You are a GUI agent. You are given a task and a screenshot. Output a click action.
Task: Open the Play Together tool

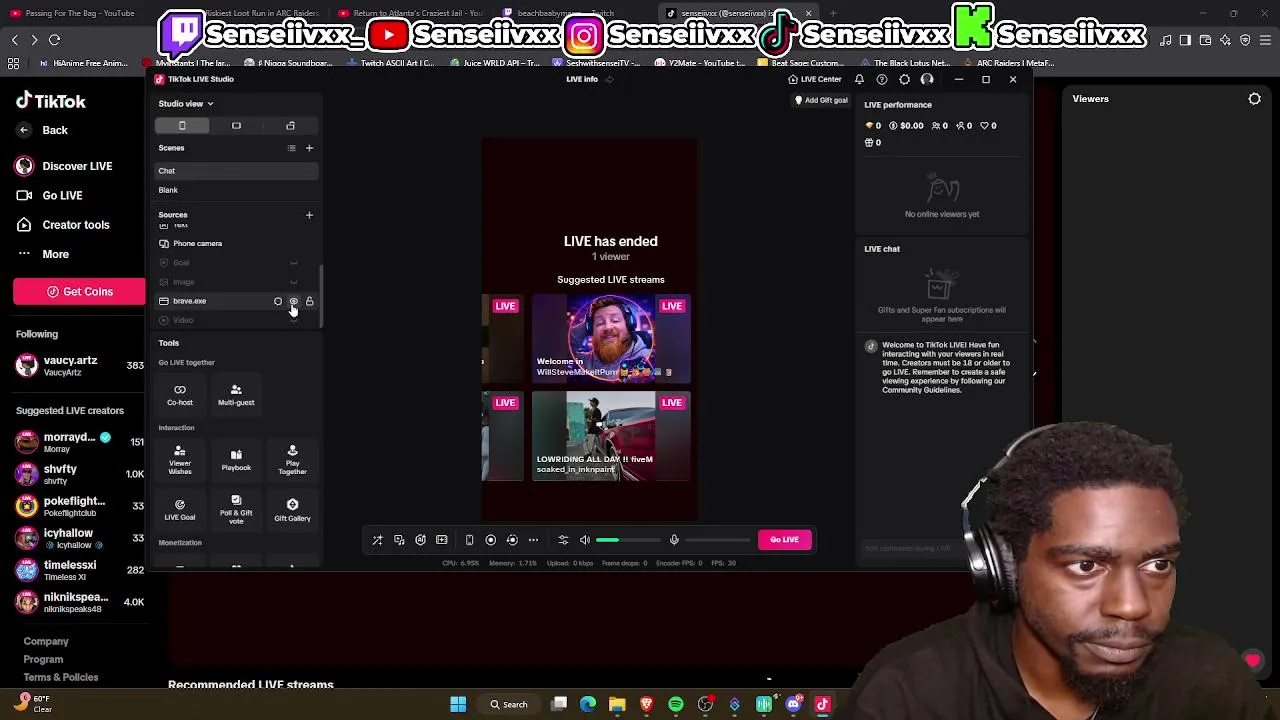[x=292, y=460]
